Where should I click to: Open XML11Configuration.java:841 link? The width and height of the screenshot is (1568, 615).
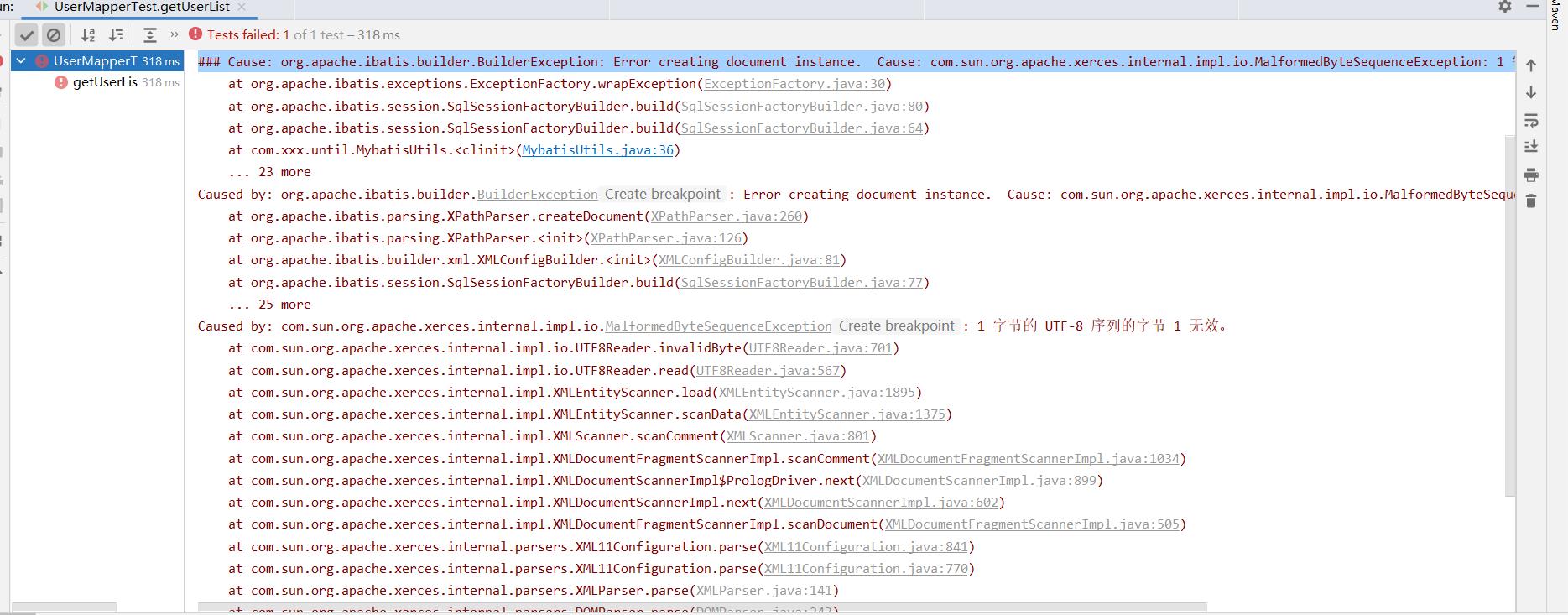click(x=866, y=547)
